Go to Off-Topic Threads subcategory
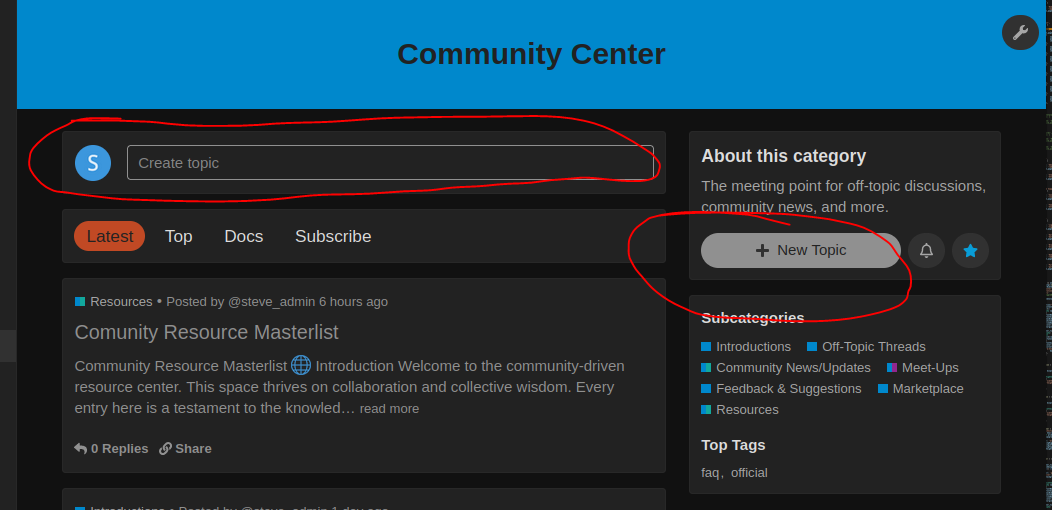The width and height of the screenshot is (1052, 510). pyautogui.click(x=873, y=346)
